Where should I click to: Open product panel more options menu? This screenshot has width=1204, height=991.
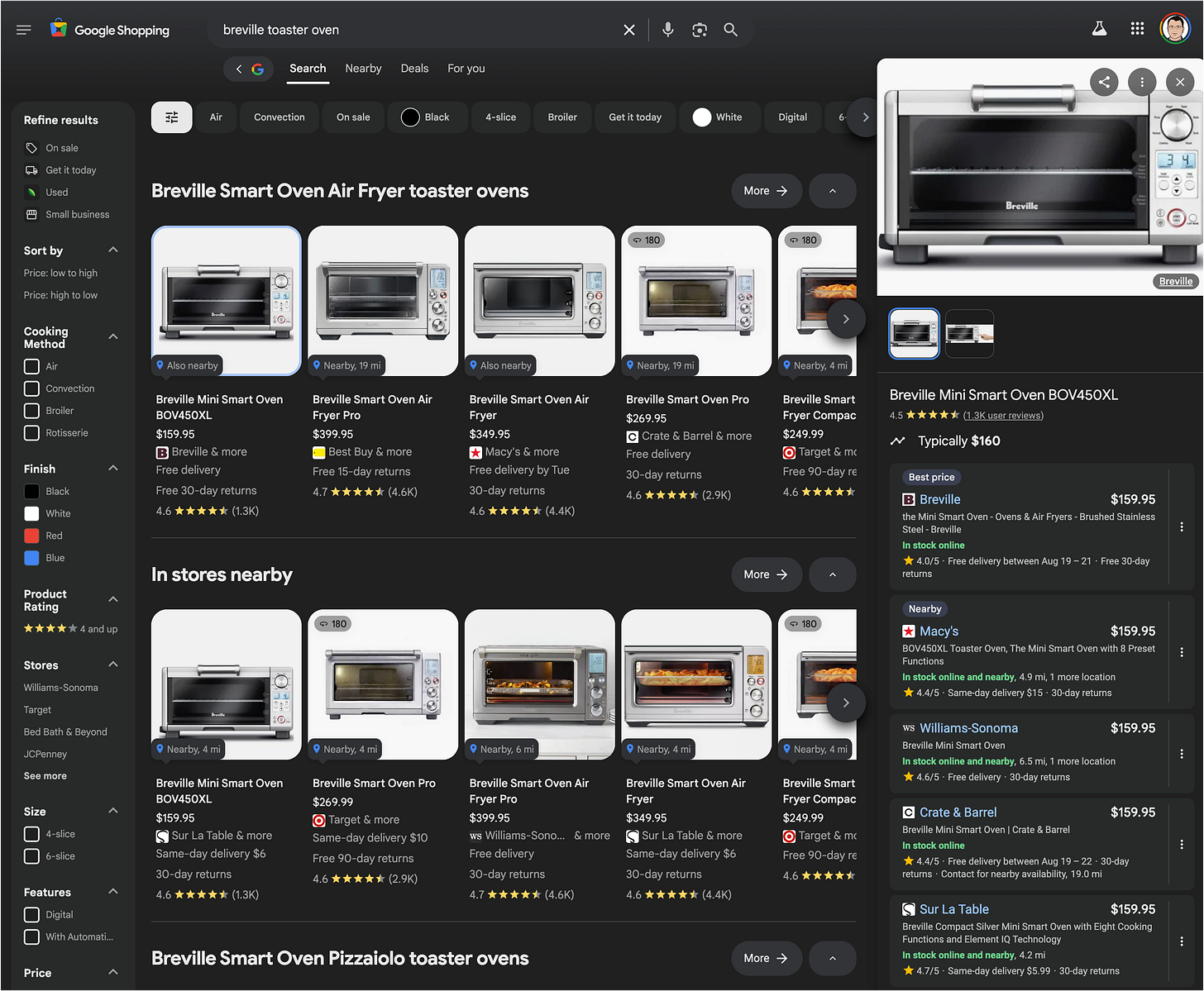click(1142, 82)
